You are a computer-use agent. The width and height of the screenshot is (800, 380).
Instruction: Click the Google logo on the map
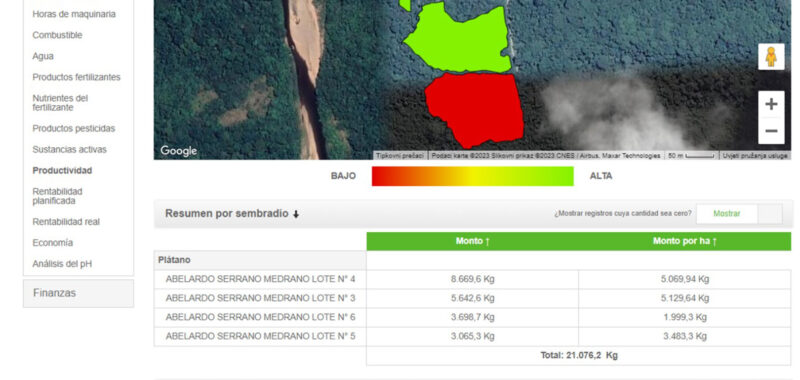179,151
